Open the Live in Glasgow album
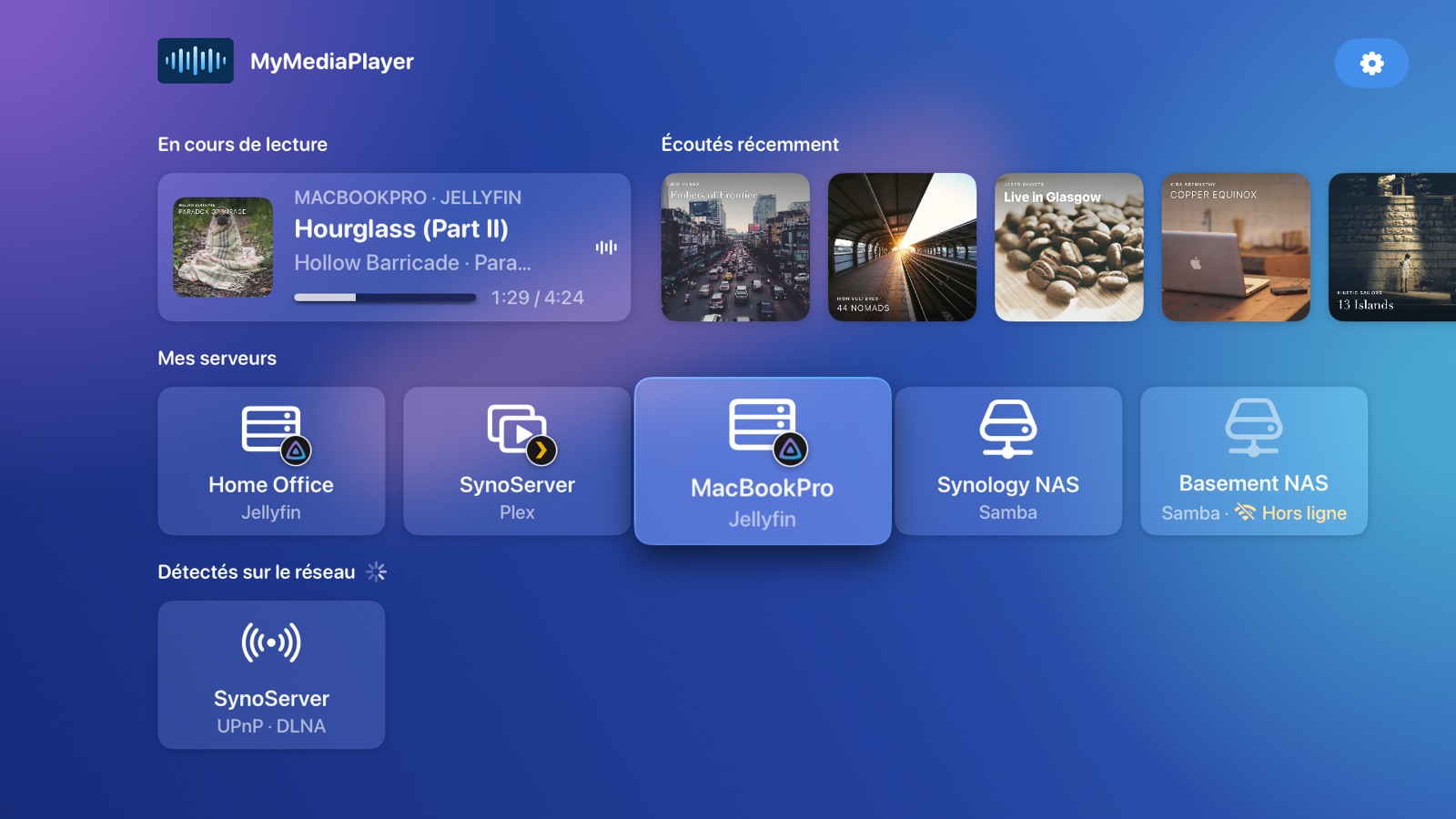 [1069, 248]
